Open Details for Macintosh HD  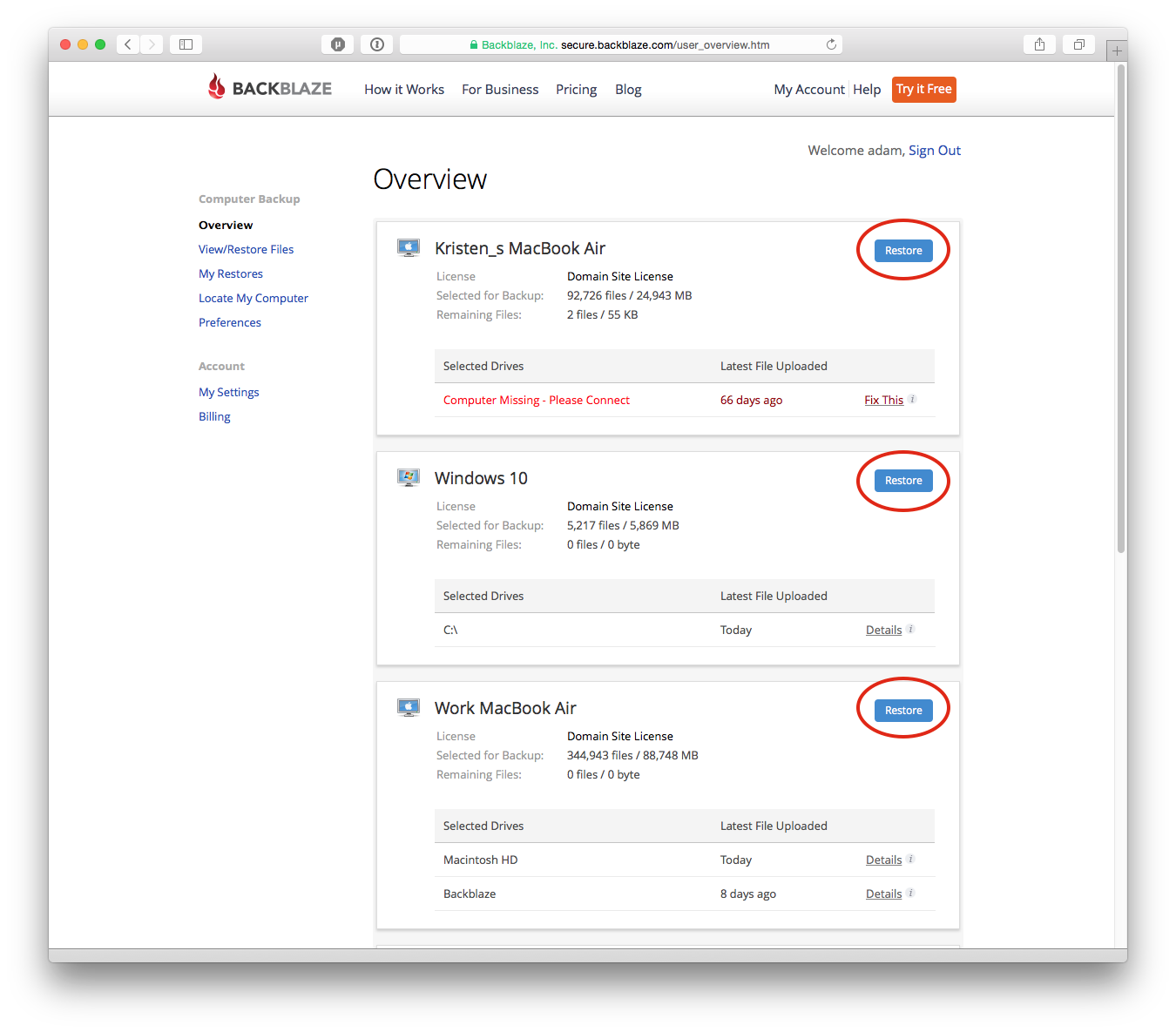pos(883,860)
